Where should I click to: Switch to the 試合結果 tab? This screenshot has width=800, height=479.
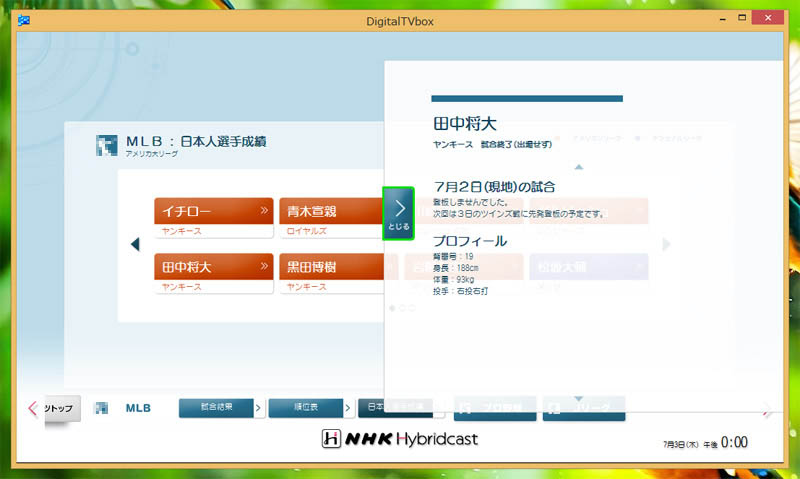[x=216, y=408]
